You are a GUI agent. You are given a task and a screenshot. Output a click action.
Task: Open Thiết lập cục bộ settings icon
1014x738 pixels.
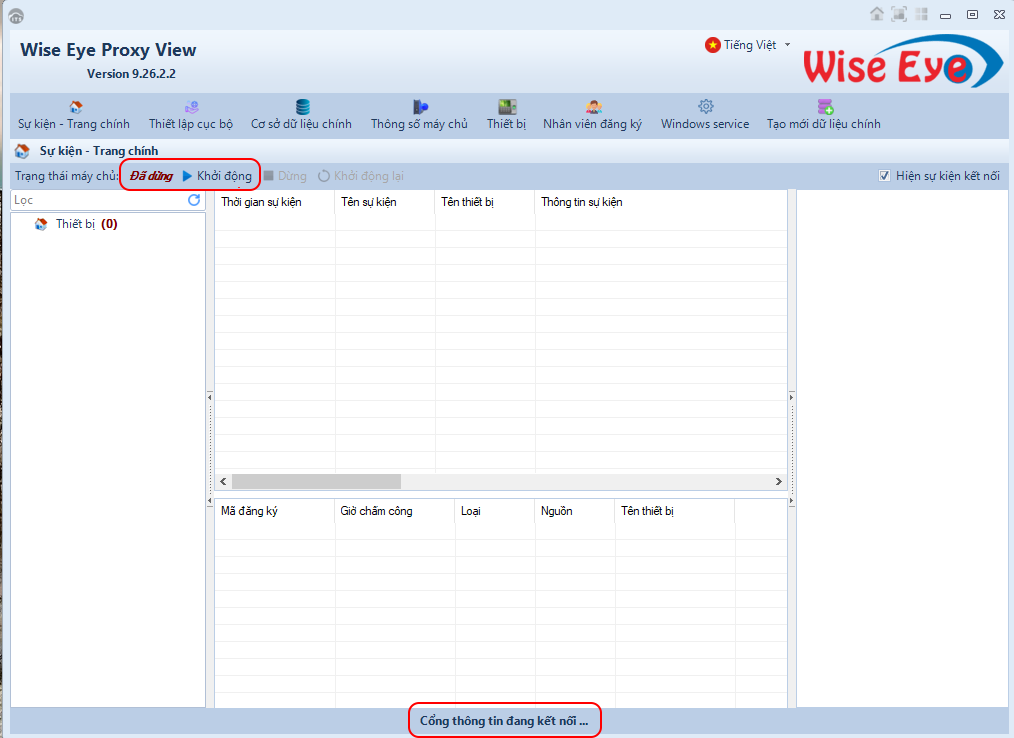point(191,108)
